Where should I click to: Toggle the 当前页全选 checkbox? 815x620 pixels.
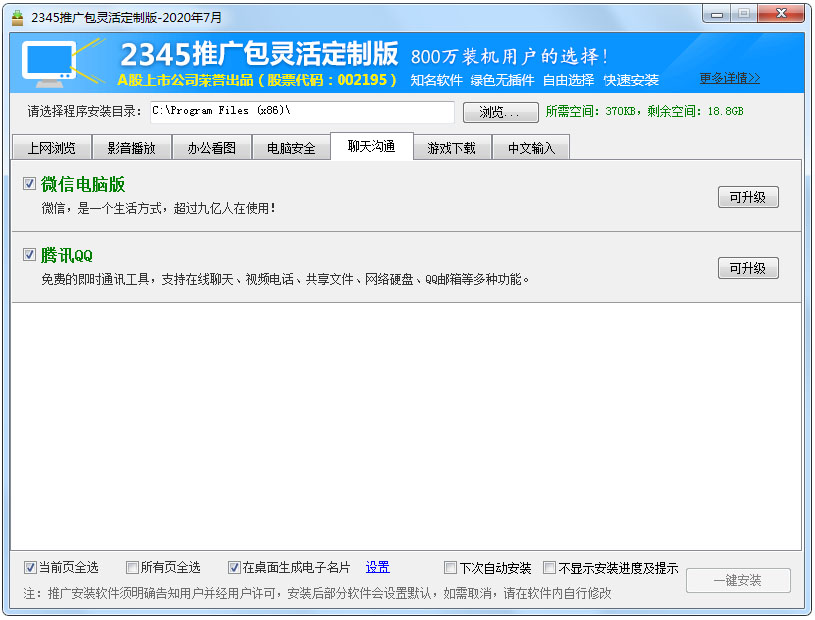(x=30, y=567)
